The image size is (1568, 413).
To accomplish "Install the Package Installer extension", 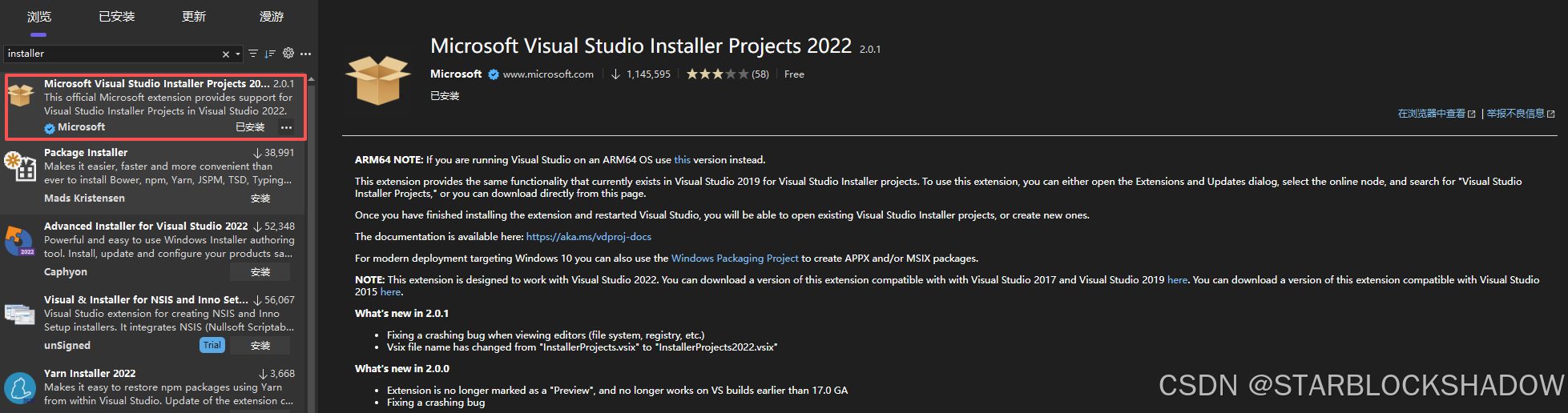I will (260, 198).
